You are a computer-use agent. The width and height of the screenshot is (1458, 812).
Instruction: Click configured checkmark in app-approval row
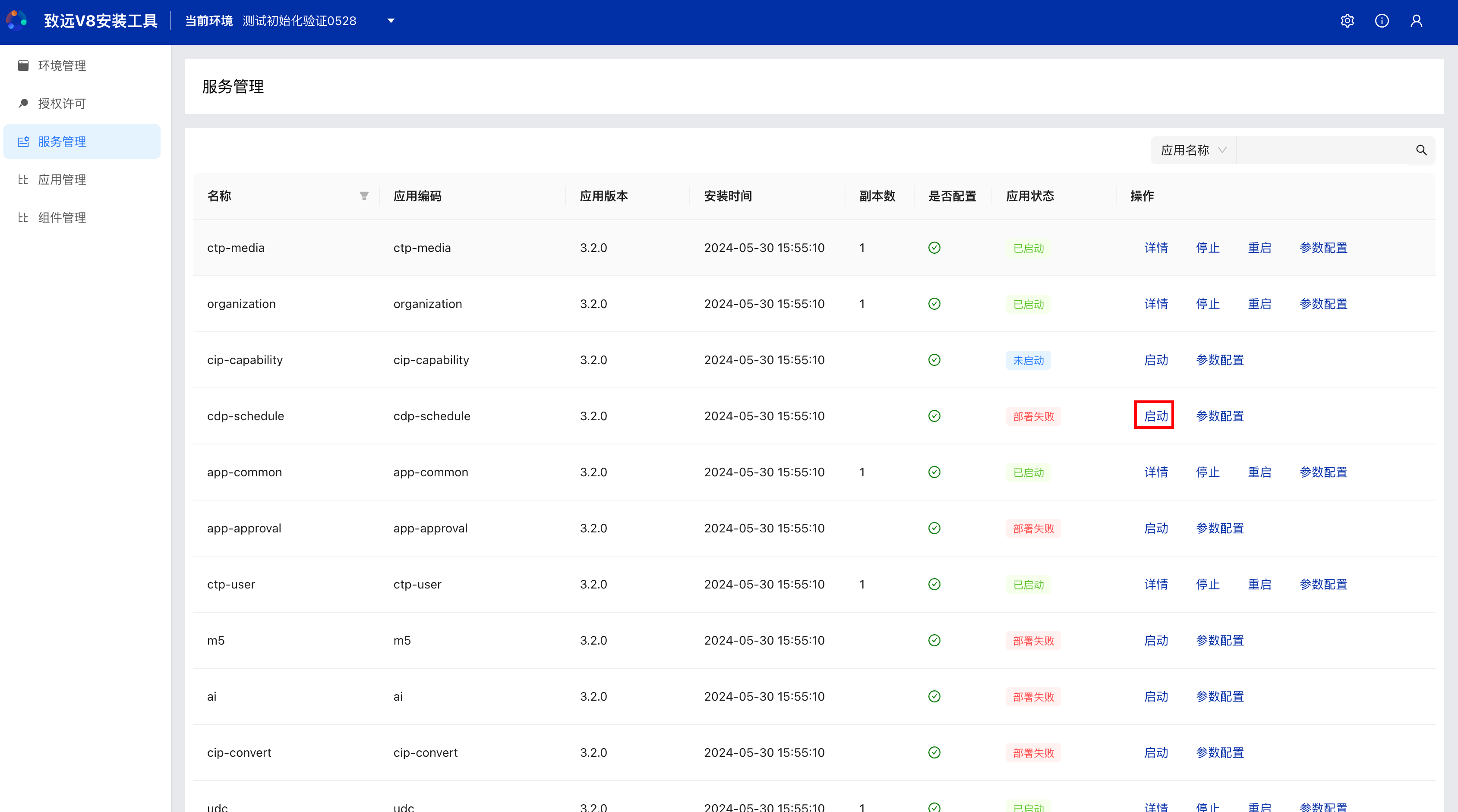pyautogui.click(x=934, y=528)
